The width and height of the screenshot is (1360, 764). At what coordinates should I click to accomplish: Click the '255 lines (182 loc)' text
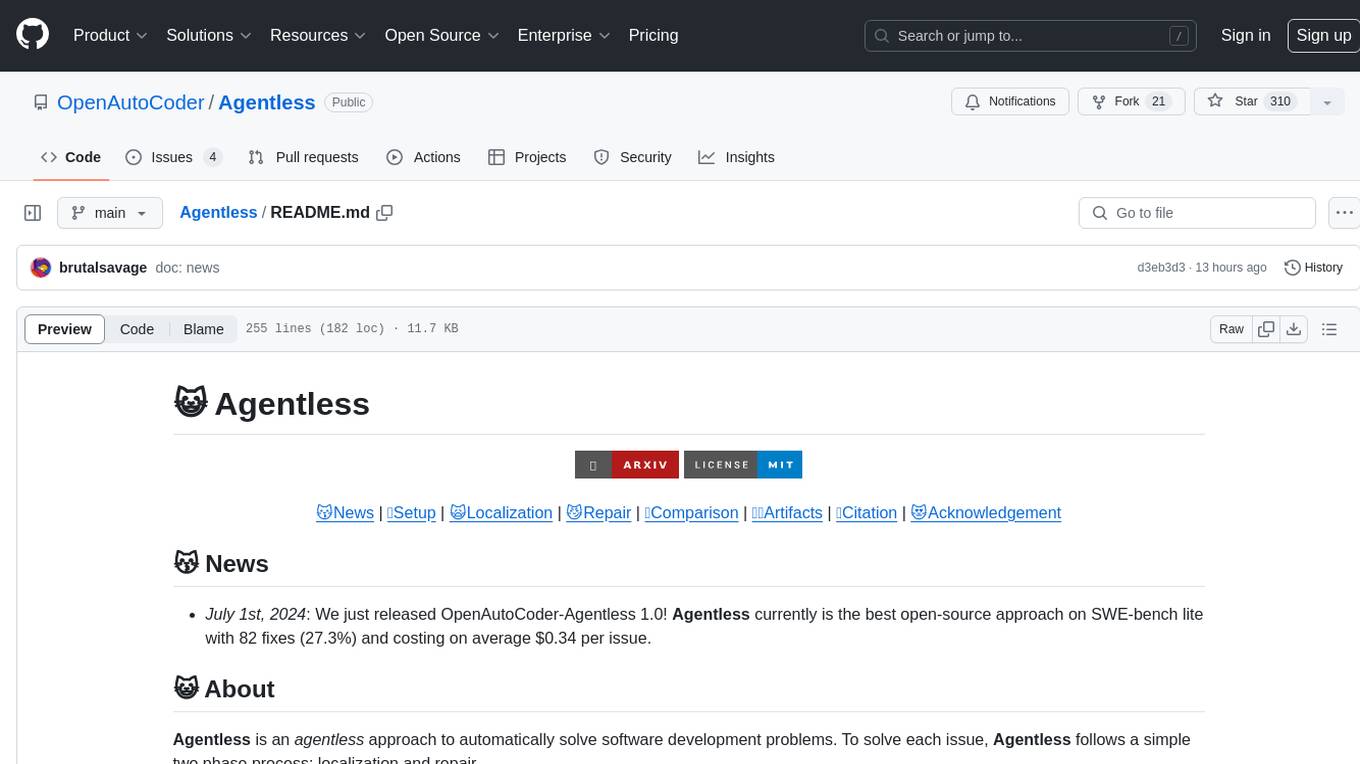tap(314, 329)
